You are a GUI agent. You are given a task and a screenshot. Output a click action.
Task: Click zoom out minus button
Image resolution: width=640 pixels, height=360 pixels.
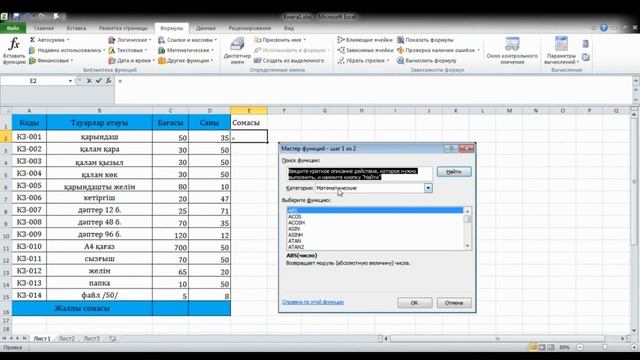(580, 347)
